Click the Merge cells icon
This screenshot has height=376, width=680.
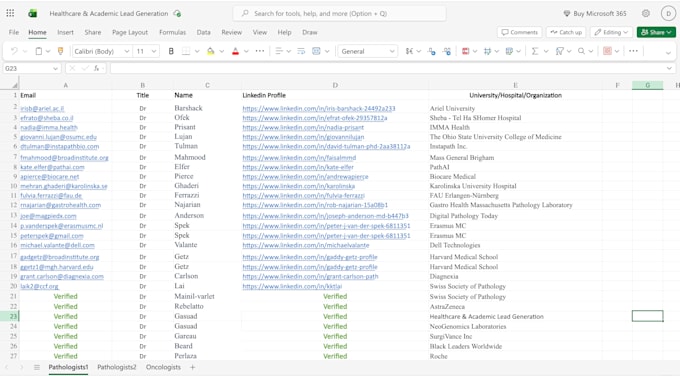pos(316,51)
